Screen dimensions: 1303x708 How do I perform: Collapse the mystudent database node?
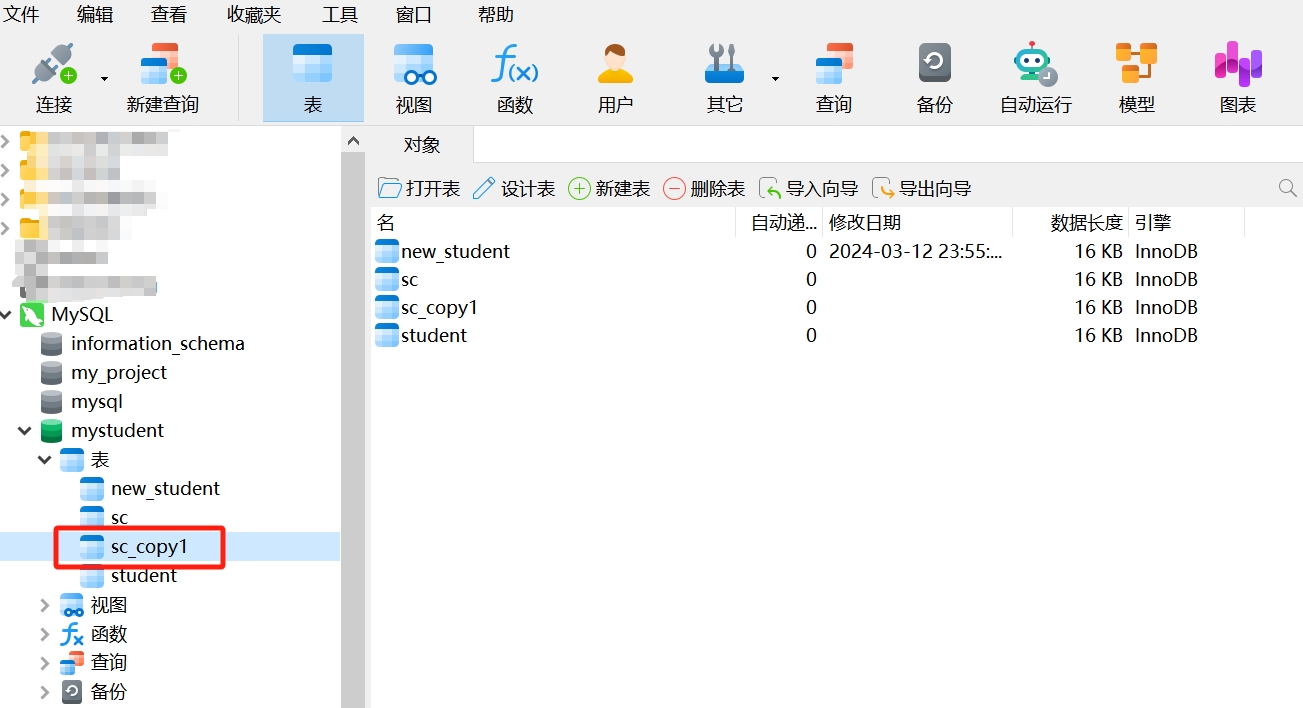(x=25, y=431)
